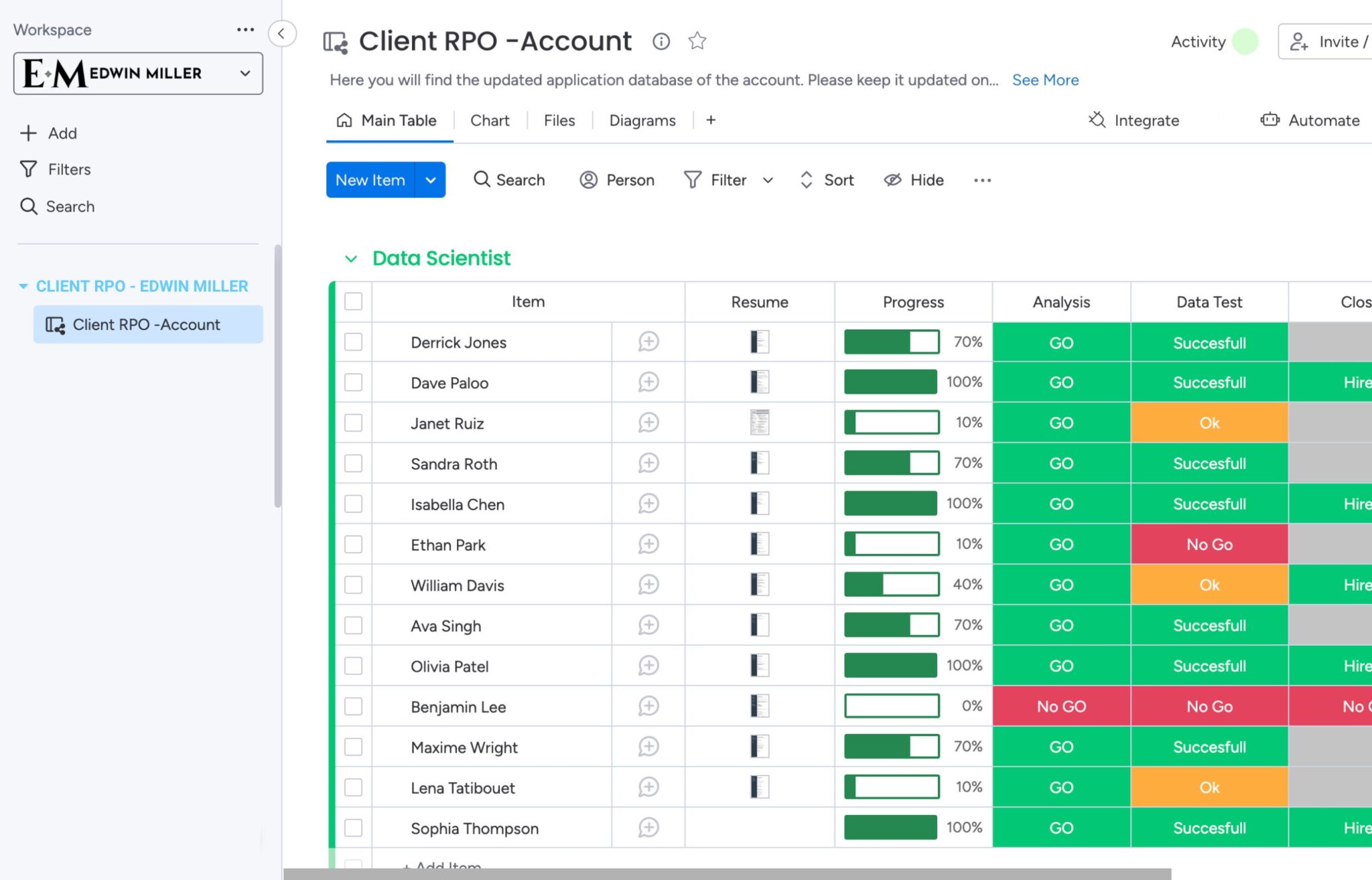The width and height of the screenshot is (1372, 880).
Task: Click the See More link in description
Action: click(x=1045, y=79)
